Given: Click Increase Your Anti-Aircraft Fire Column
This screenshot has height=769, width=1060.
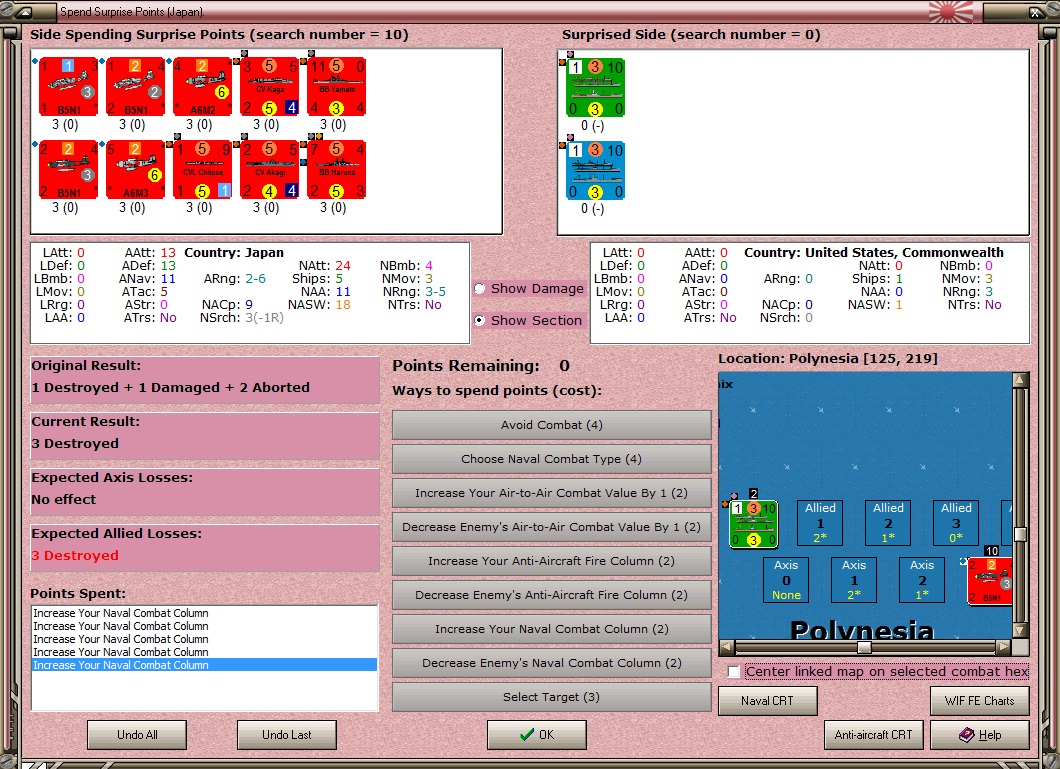Looking at the screenshot, I should pos(552,561).
